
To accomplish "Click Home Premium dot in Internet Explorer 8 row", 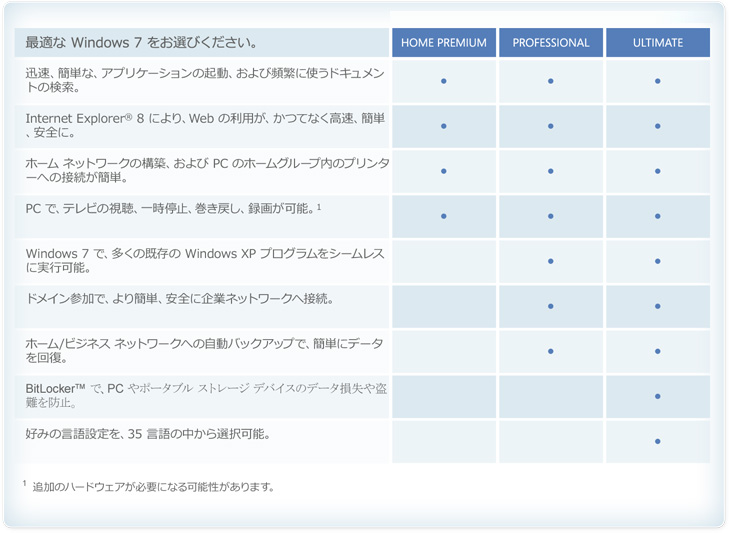I will pos(444,126).
